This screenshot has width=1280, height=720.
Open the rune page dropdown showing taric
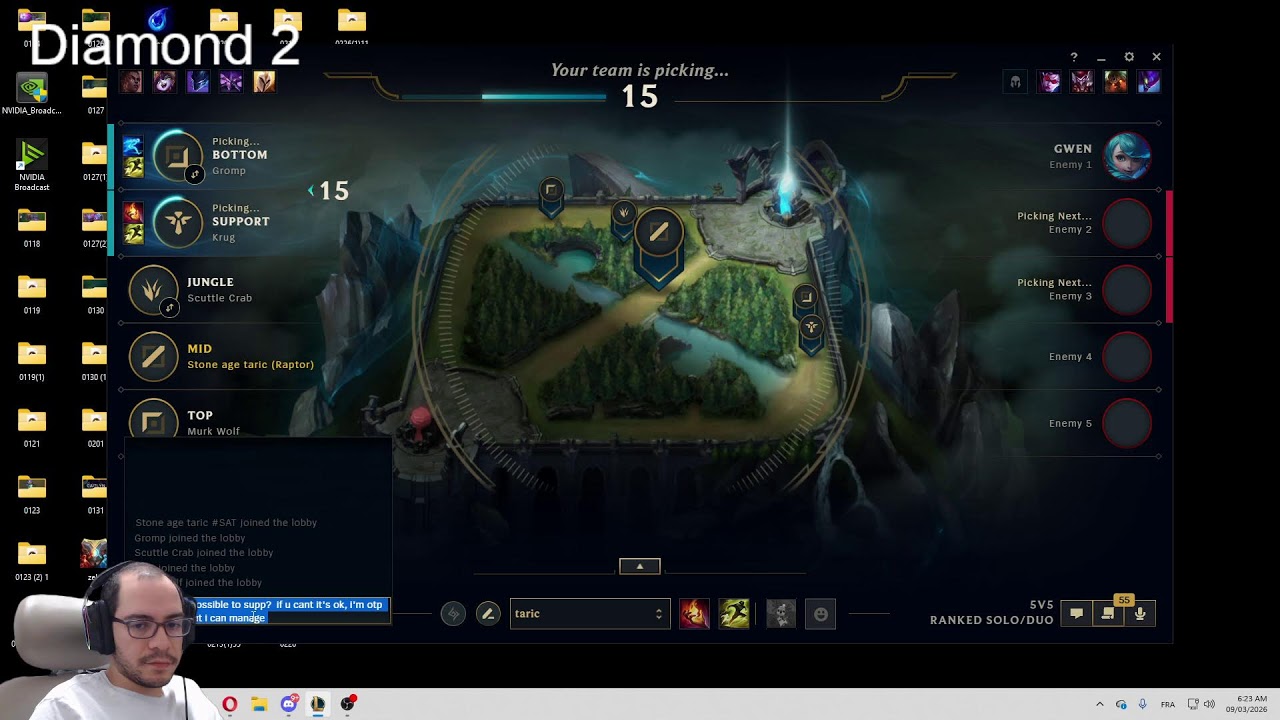589,614
